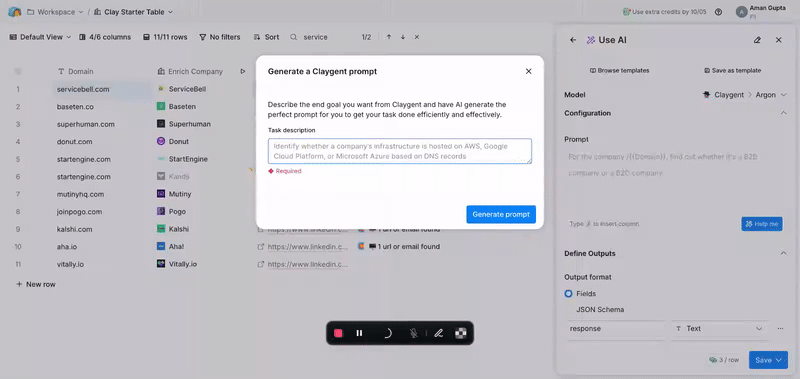Click the Aman Gupta avatar

pyautogui.click(x=742, y=12)
